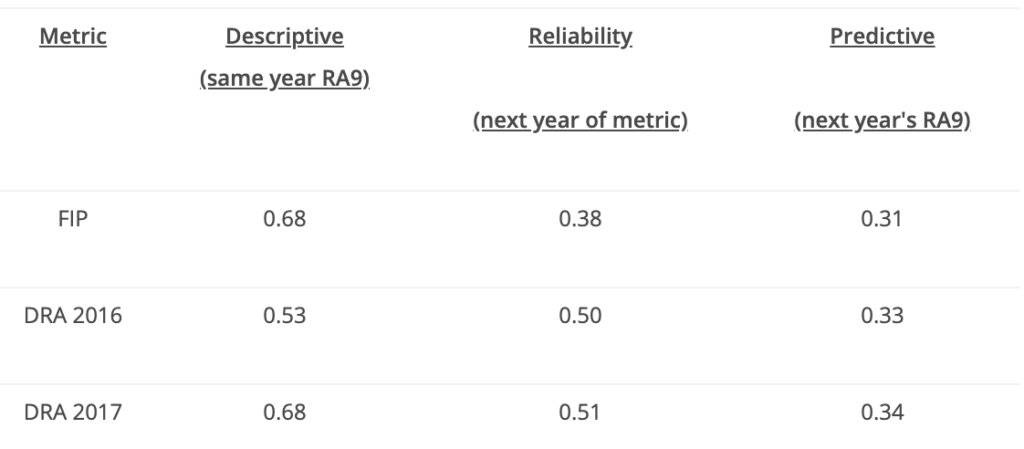Select the '(next year of metric)' subheading

click(580, 121)
